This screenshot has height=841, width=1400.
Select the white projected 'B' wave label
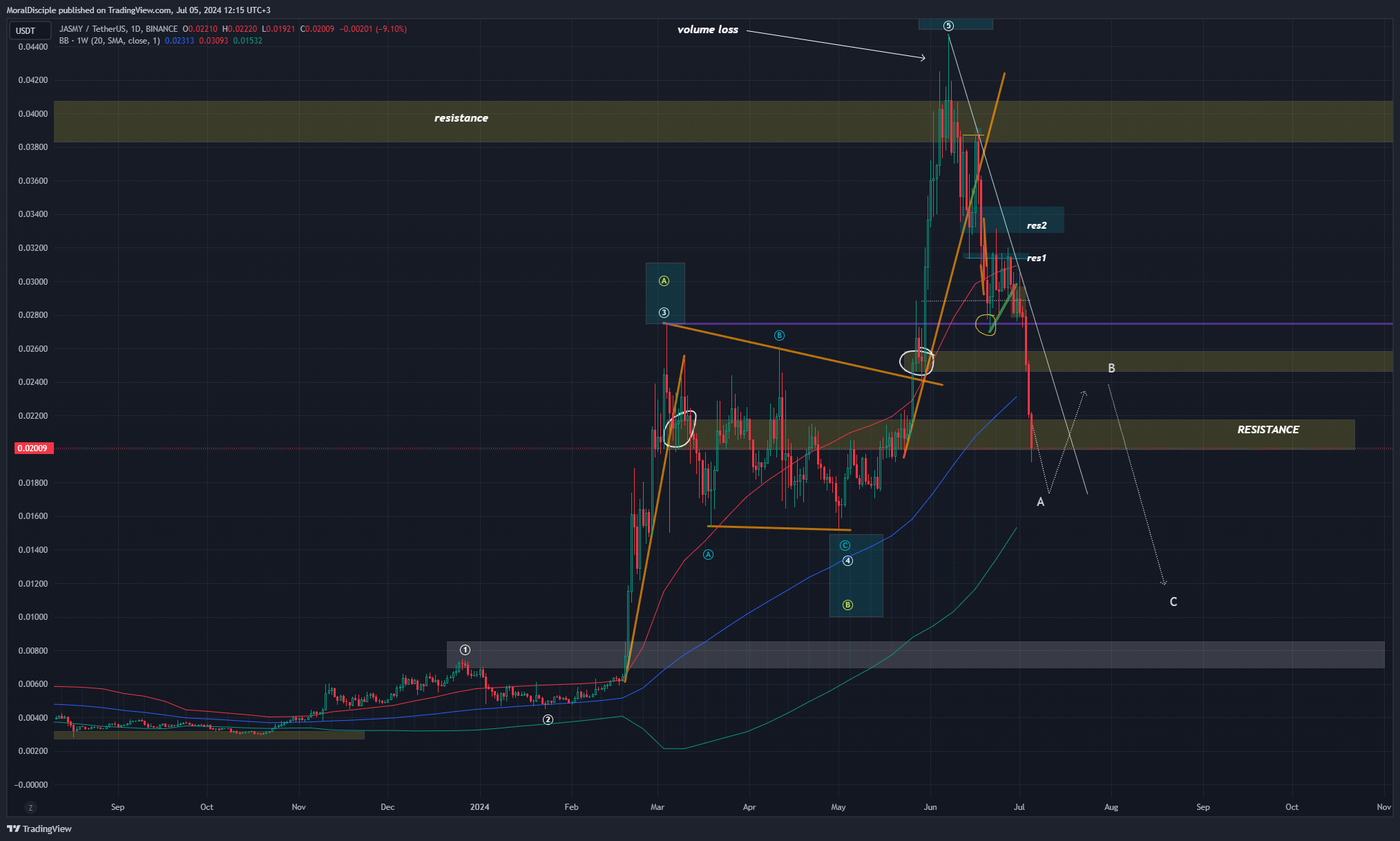point(1111,368)
